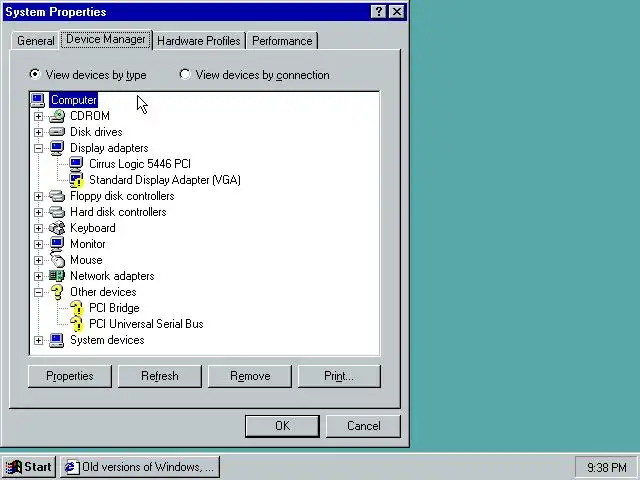
Task: Click the Print... button
Action: pos(339,376)
